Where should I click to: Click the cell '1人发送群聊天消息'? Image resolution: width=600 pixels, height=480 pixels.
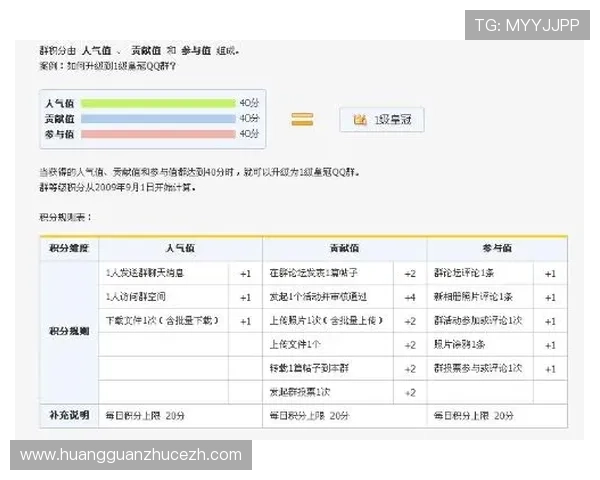[x=163, y=273]
